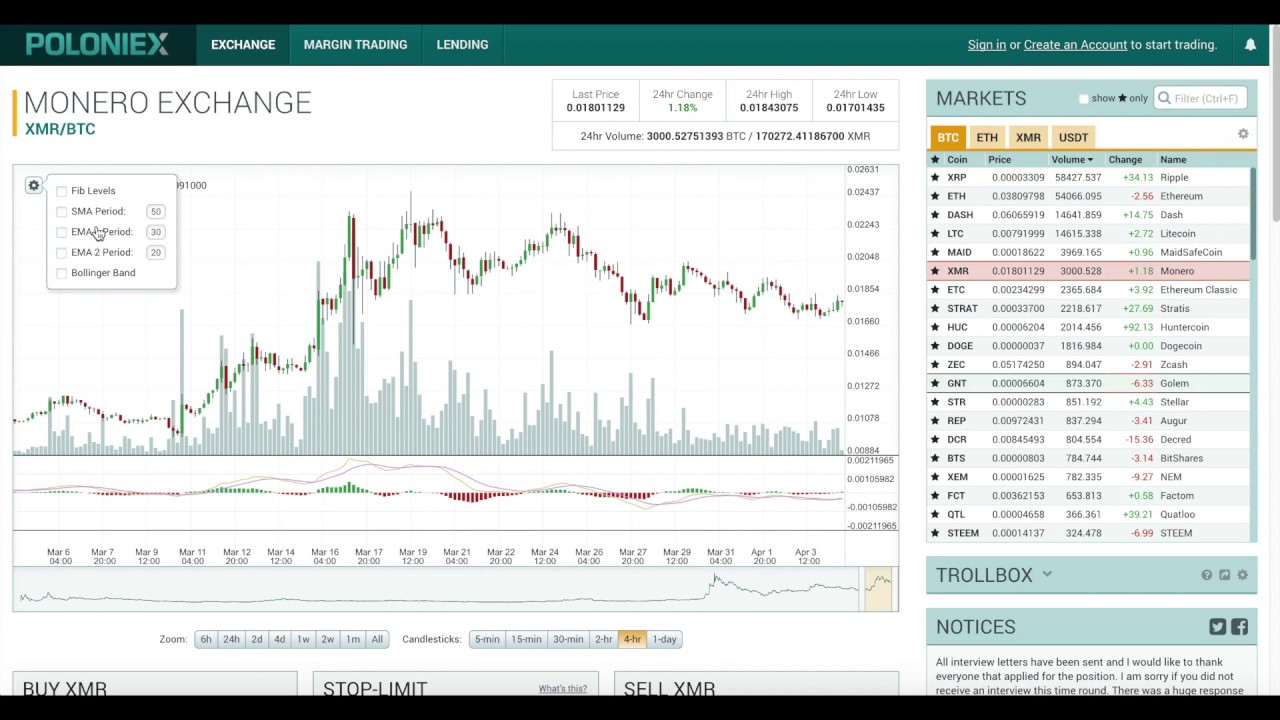Switch to the USDT markets tab

[1073, 137]
